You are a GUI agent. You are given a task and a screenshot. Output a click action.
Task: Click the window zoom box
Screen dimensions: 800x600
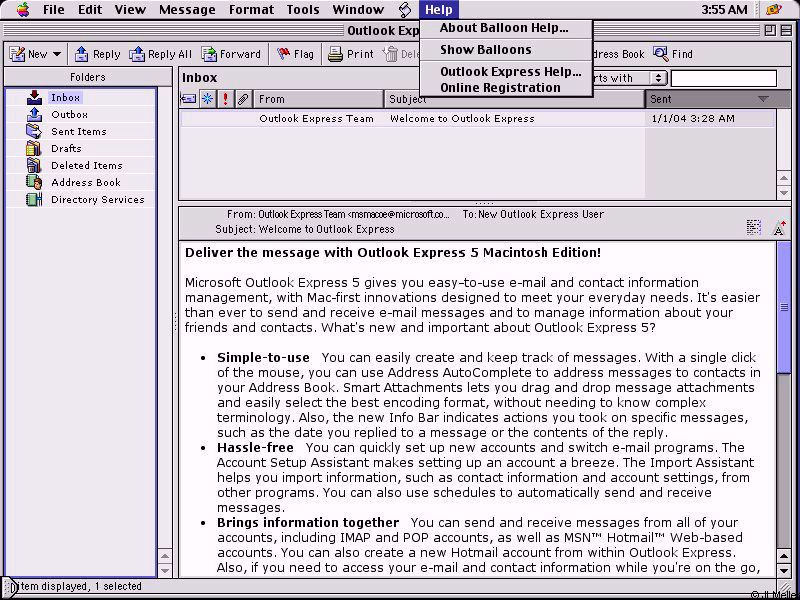[770, 31]
